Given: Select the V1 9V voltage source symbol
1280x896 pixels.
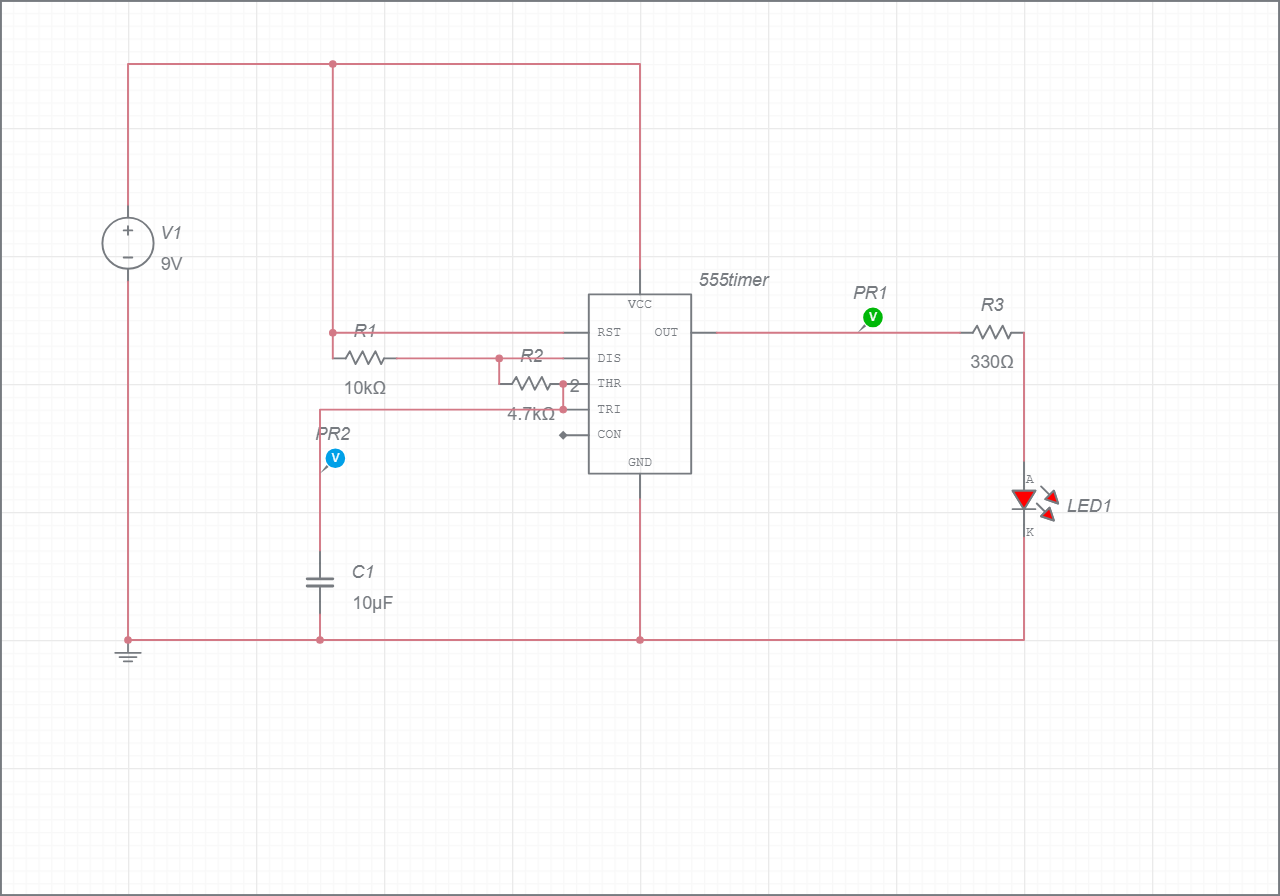Looking at the screenshot, I should click(x=126, y=243).
